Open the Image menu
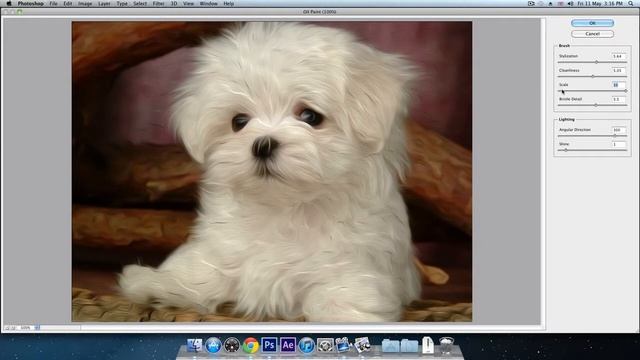640x360 pixels. 85,4
